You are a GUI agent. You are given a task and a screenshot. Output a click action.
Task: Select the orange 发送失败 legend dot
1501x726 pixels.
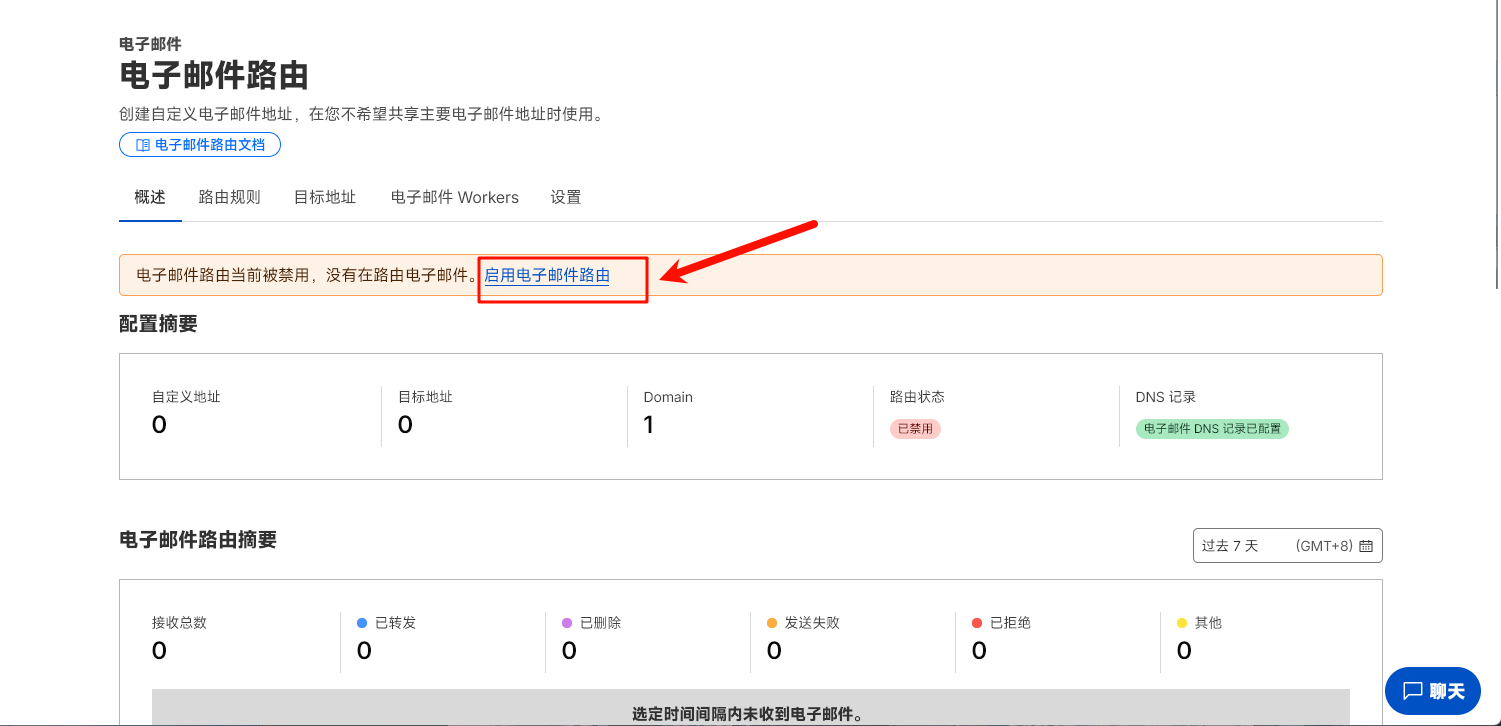pyautogui.click(x=772, y=623)
